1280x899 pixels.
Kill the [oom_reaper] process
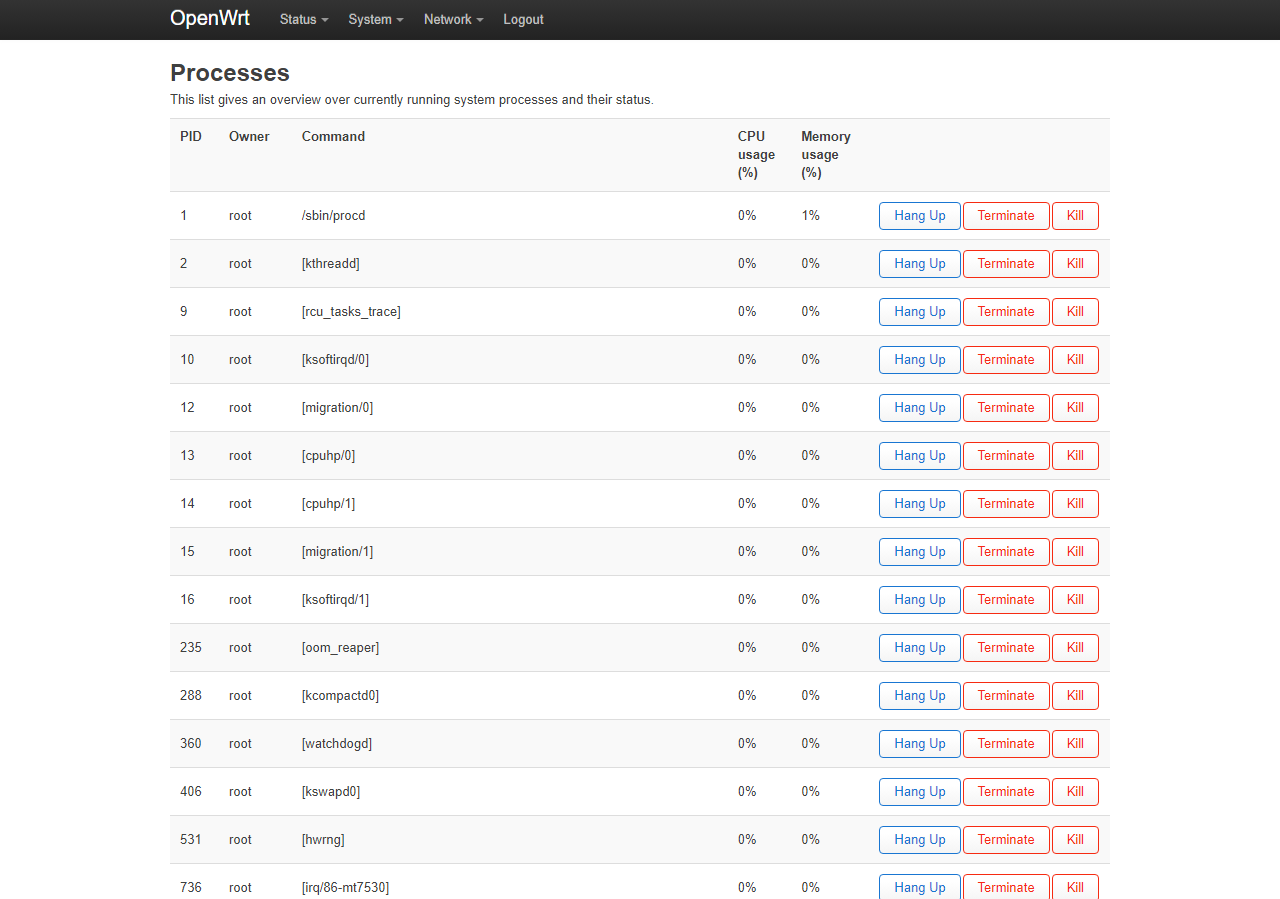[x=1075, y=648]
